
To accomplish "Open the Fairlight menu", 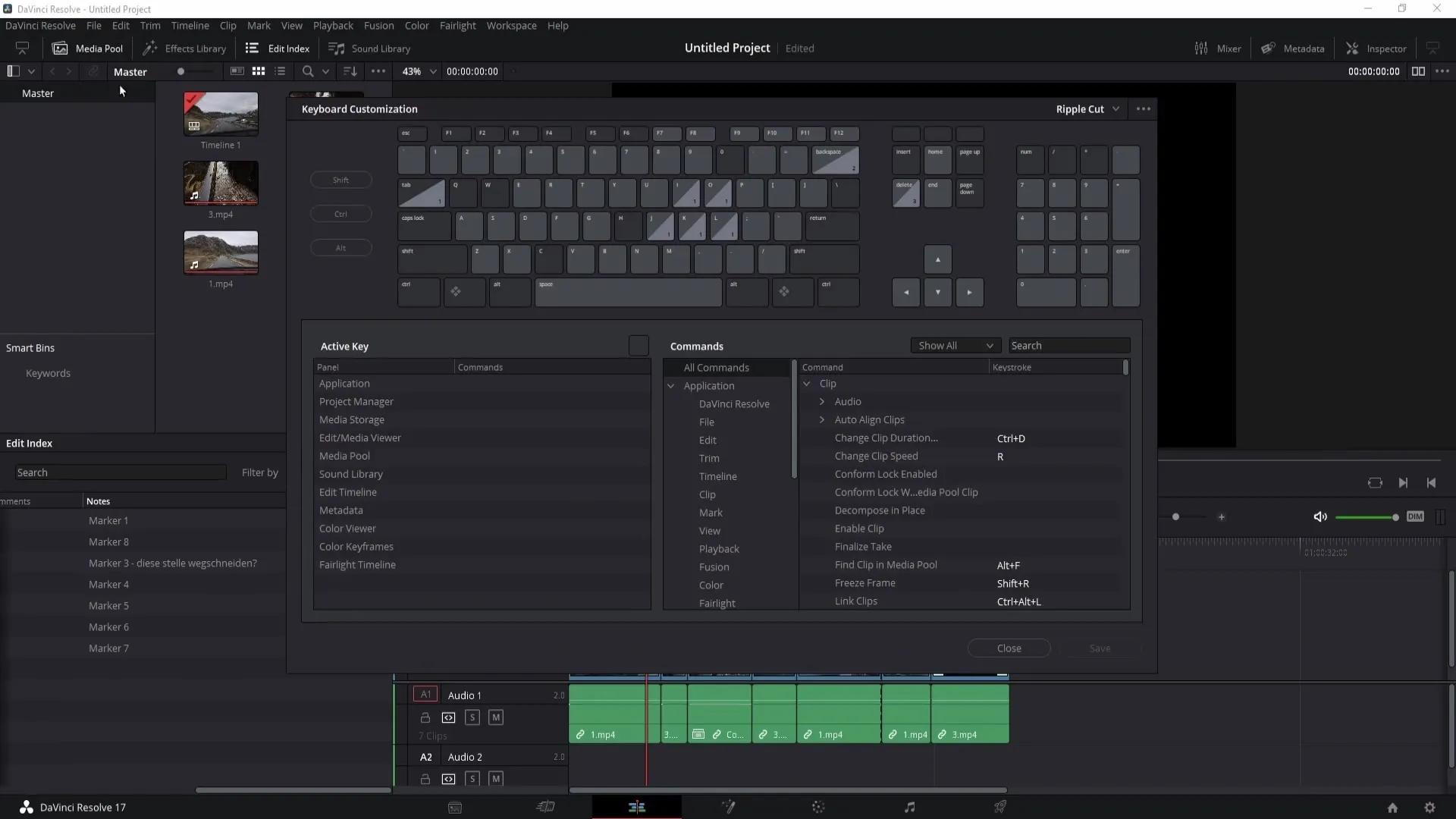I will click(457, 26).
